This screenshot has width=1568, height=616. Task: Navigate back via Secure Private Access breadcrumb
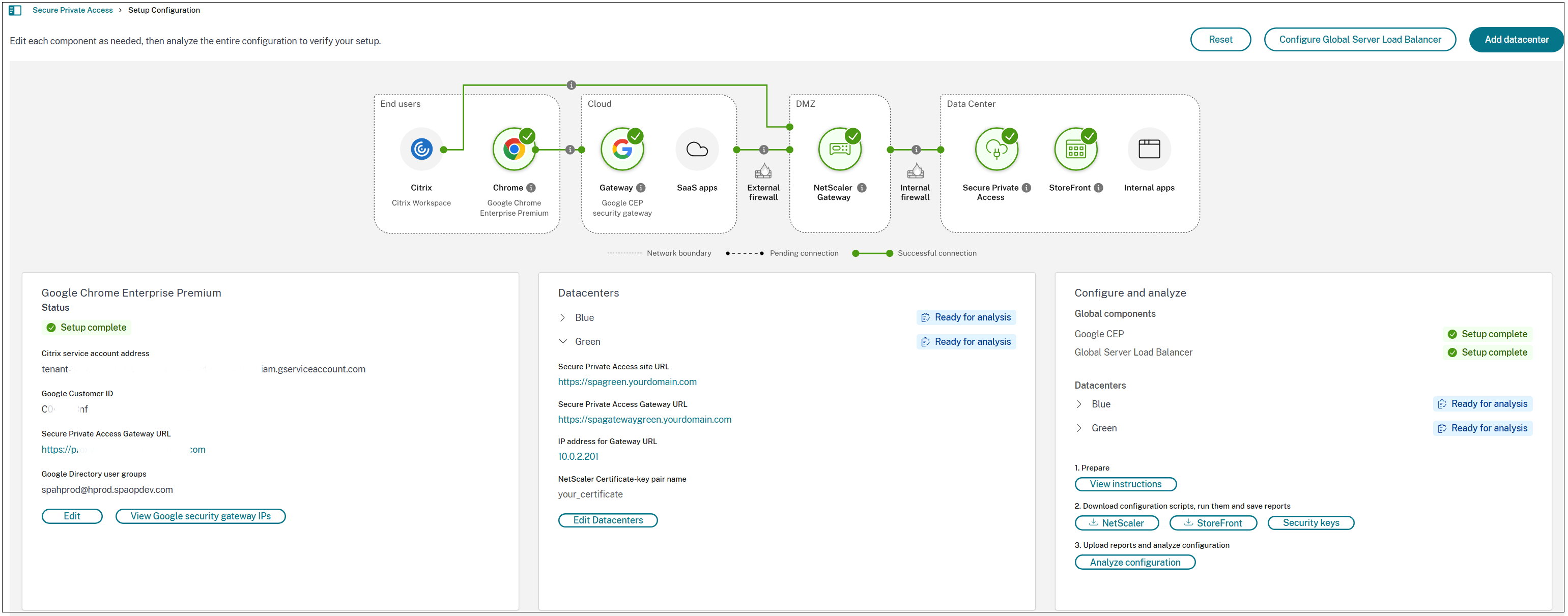[72, 10]
